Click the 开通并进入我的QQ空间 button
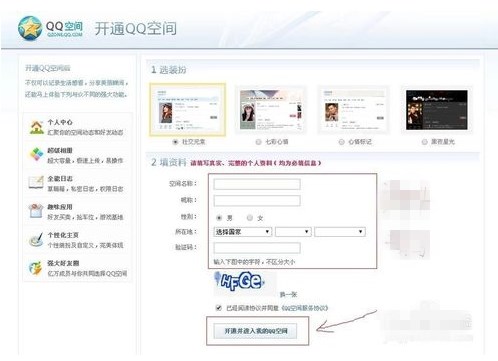Image resolution: width=498 pixels, height=361 pixels. (255, 331)
